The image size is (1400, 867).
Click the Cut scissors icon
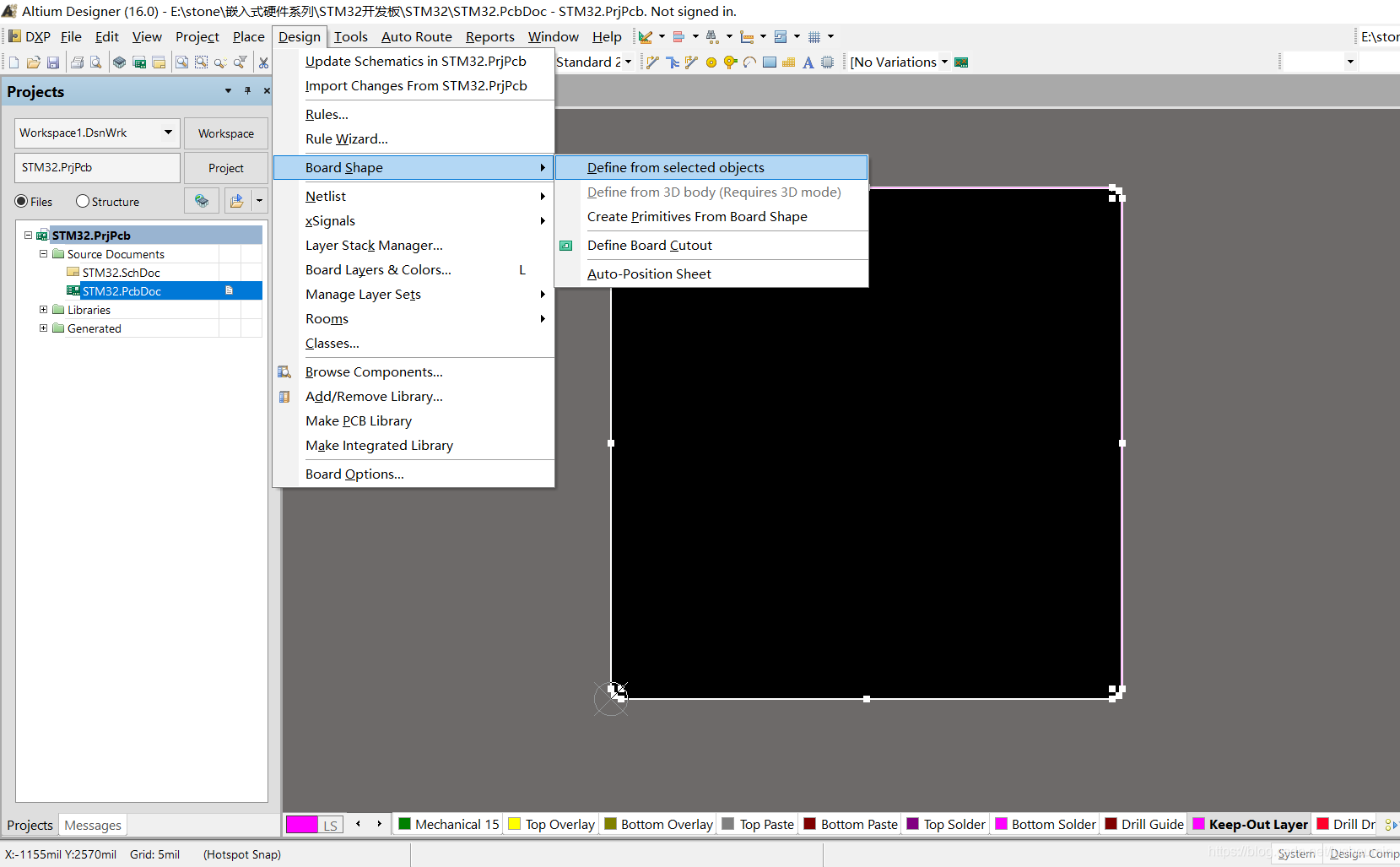pos(263,62)
